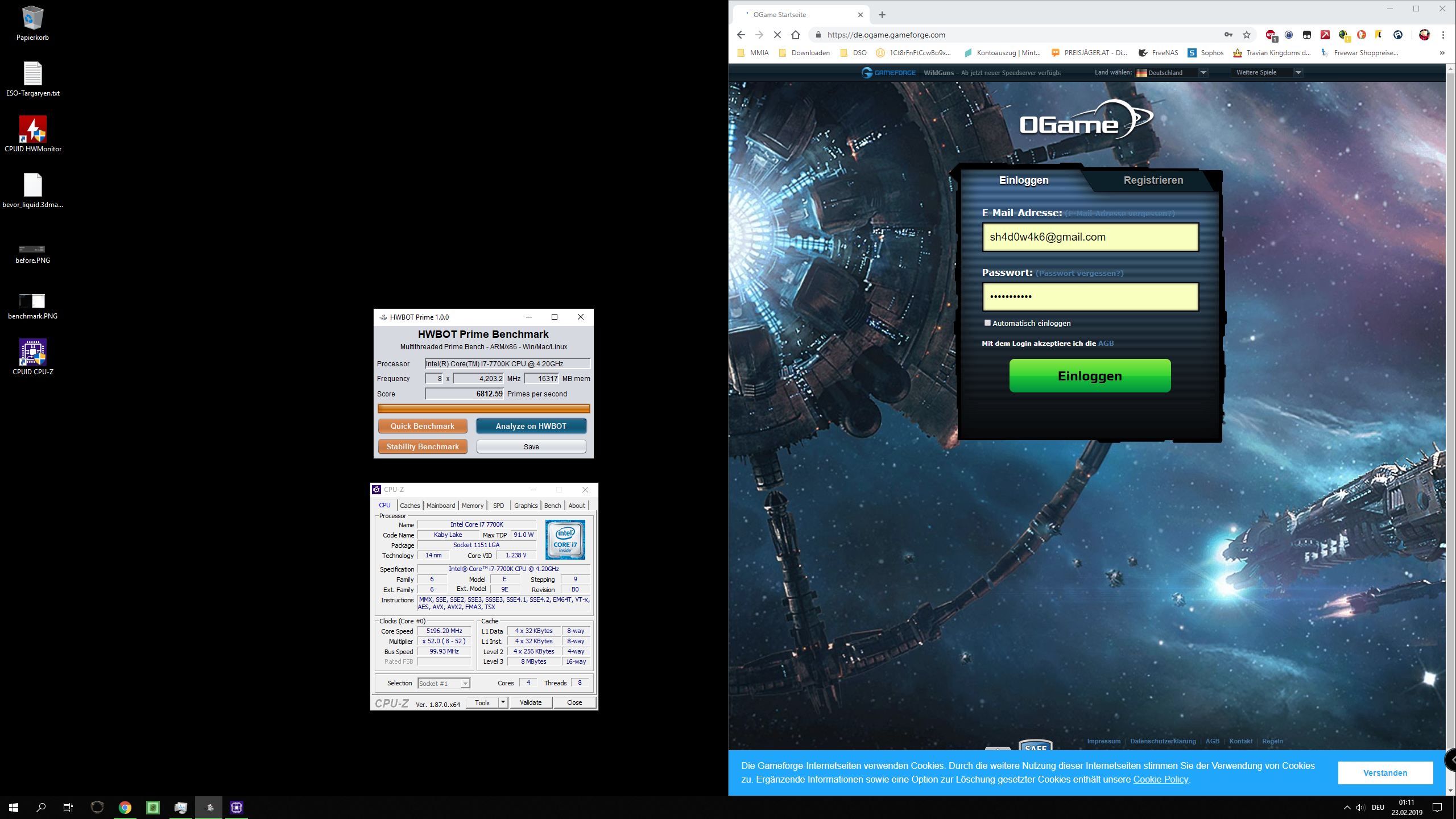Switch to SPD tab in CPU-Z
1456x819 pixels.
(498, 506)
